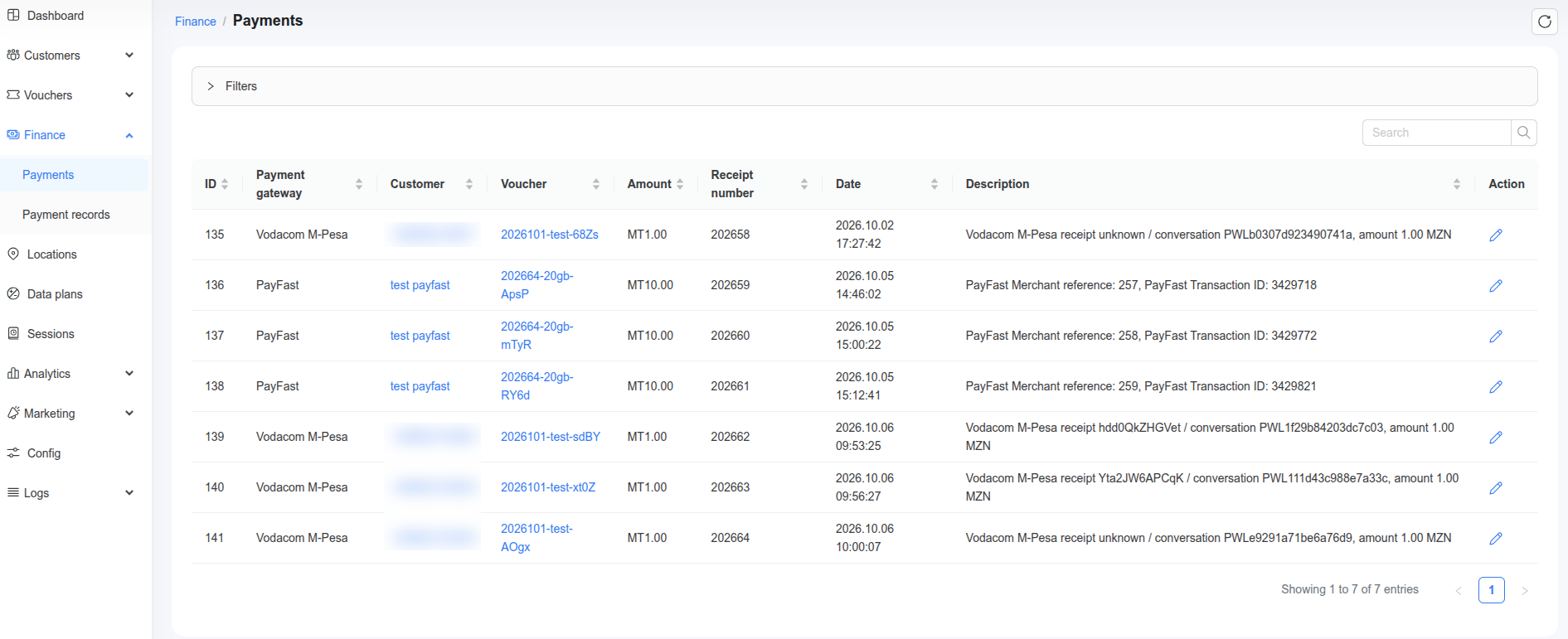Sort by Voucher column arrows
Viewport: 1568px width, 639px height.
click(x=596, y=184)
